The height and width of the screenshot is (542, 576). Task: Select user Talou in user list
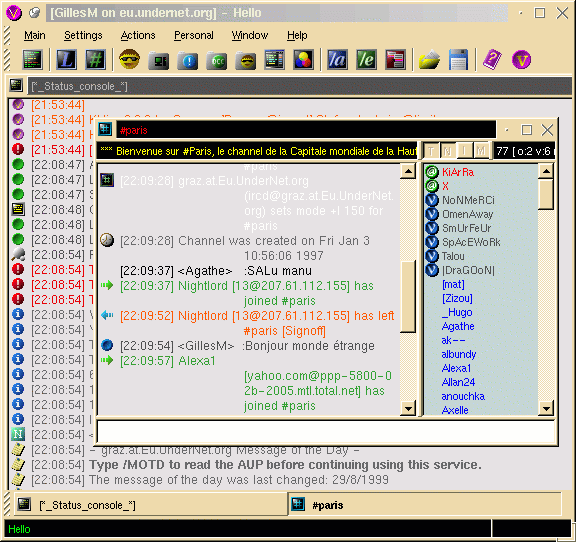pos(453,256)
